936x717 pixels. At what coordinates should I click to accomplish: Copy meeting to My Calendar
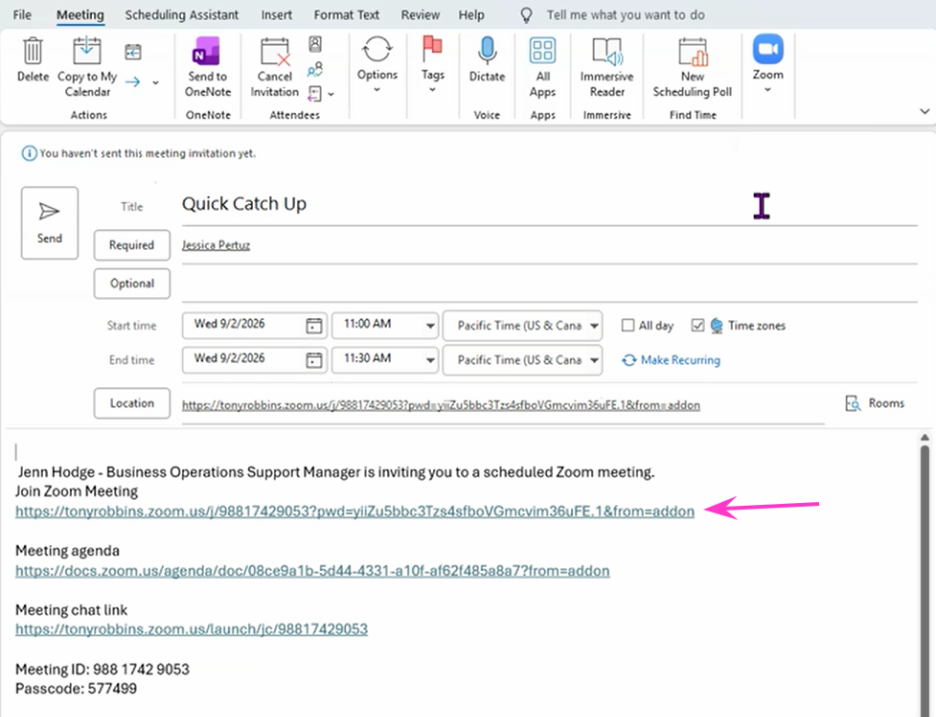[87, 66]
